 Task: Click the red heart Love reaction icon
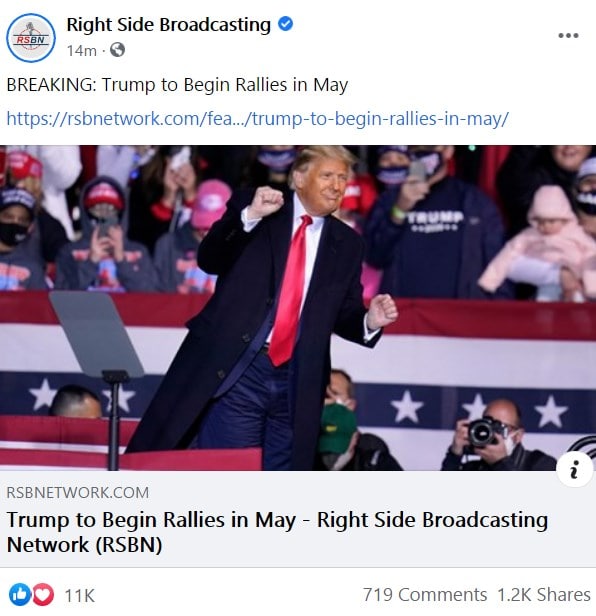43,594
